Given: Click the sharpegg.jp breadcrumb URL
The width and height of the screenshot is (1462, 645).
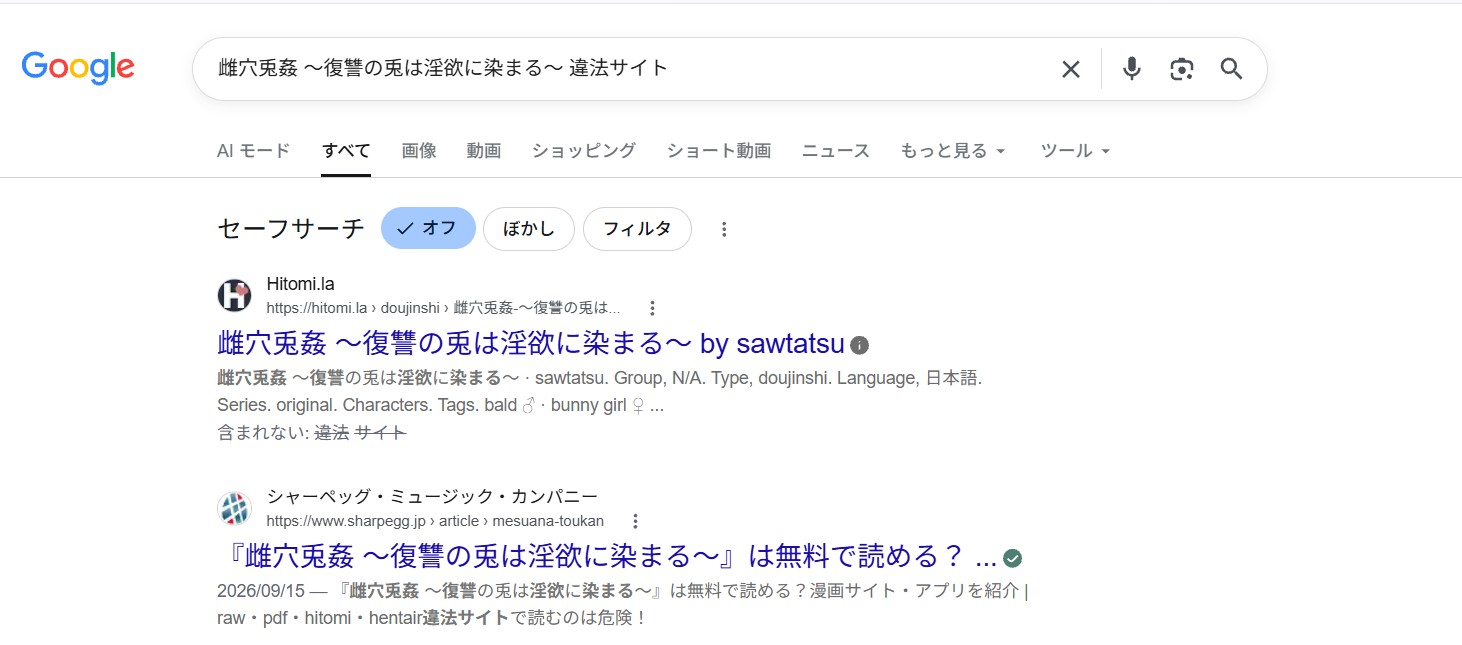Looking at the screenshot, I should (x=435, y=521).
